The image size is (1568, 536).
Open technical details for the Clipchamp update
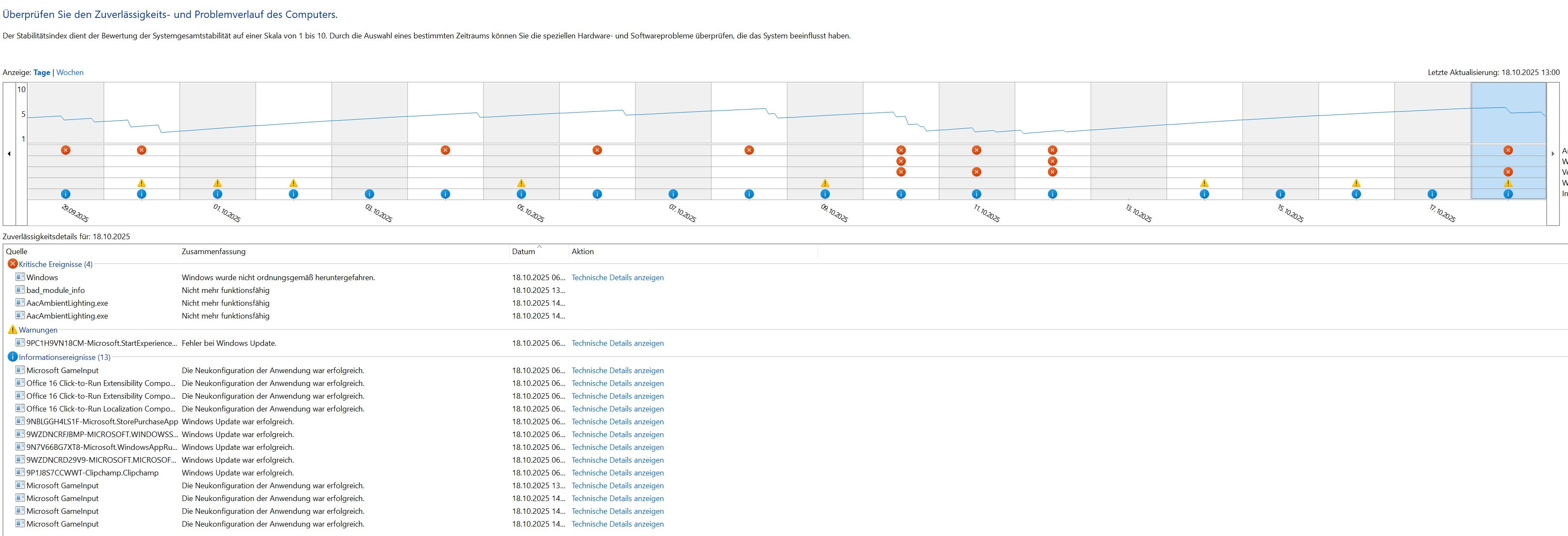(617, 473)
